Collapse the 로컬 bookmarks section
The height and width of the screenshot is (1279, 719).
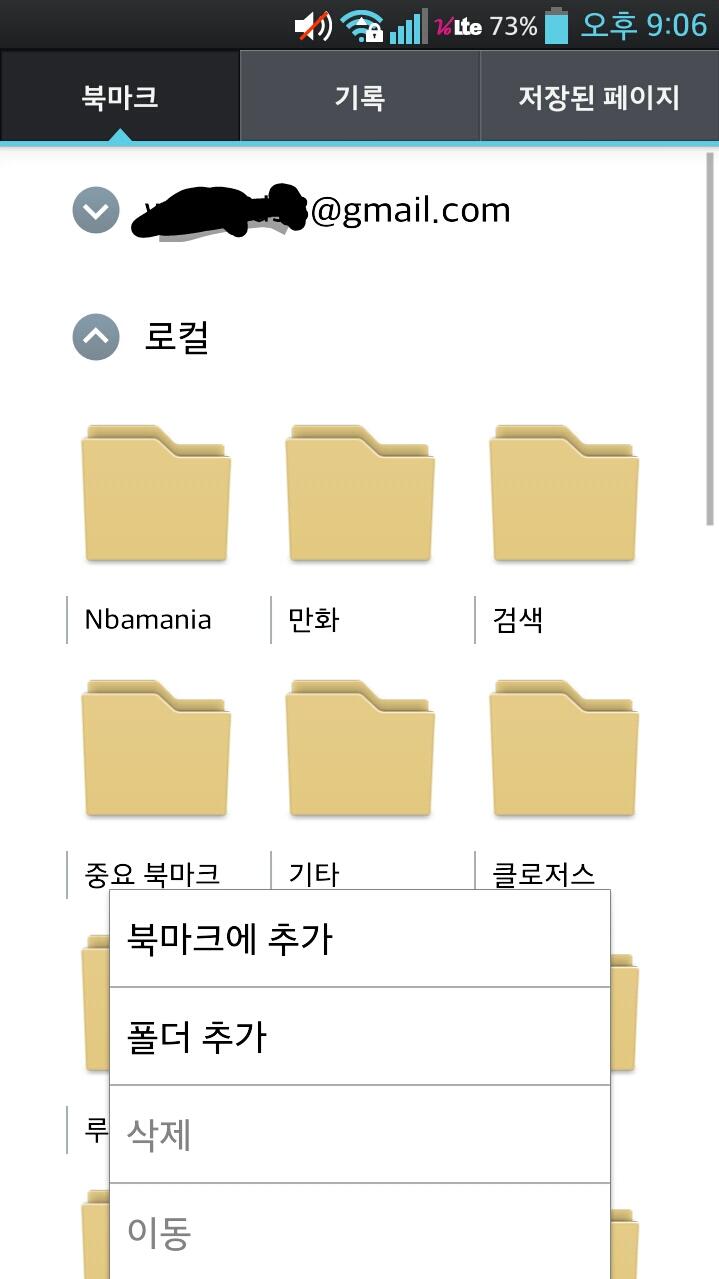pyautogui.click(x=96, y=337)
